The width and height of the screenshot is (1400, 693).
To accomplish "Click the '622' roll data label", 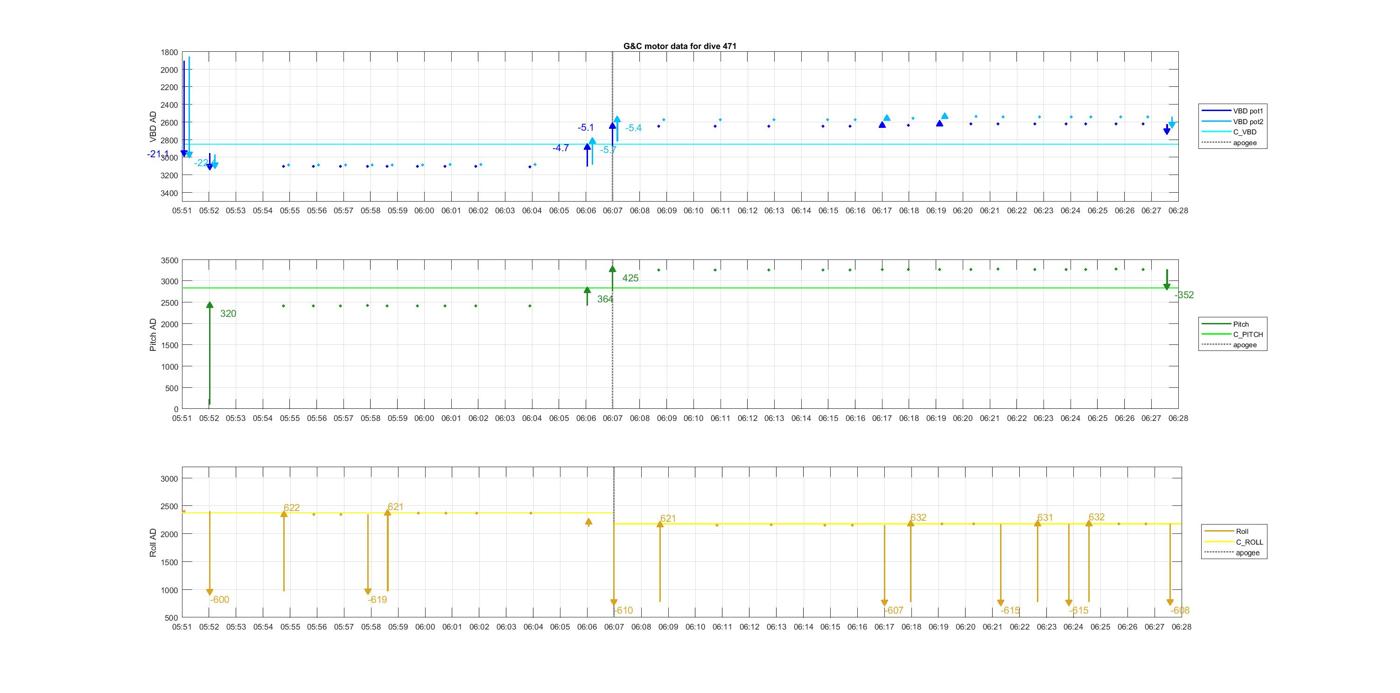I will (292, 508).
